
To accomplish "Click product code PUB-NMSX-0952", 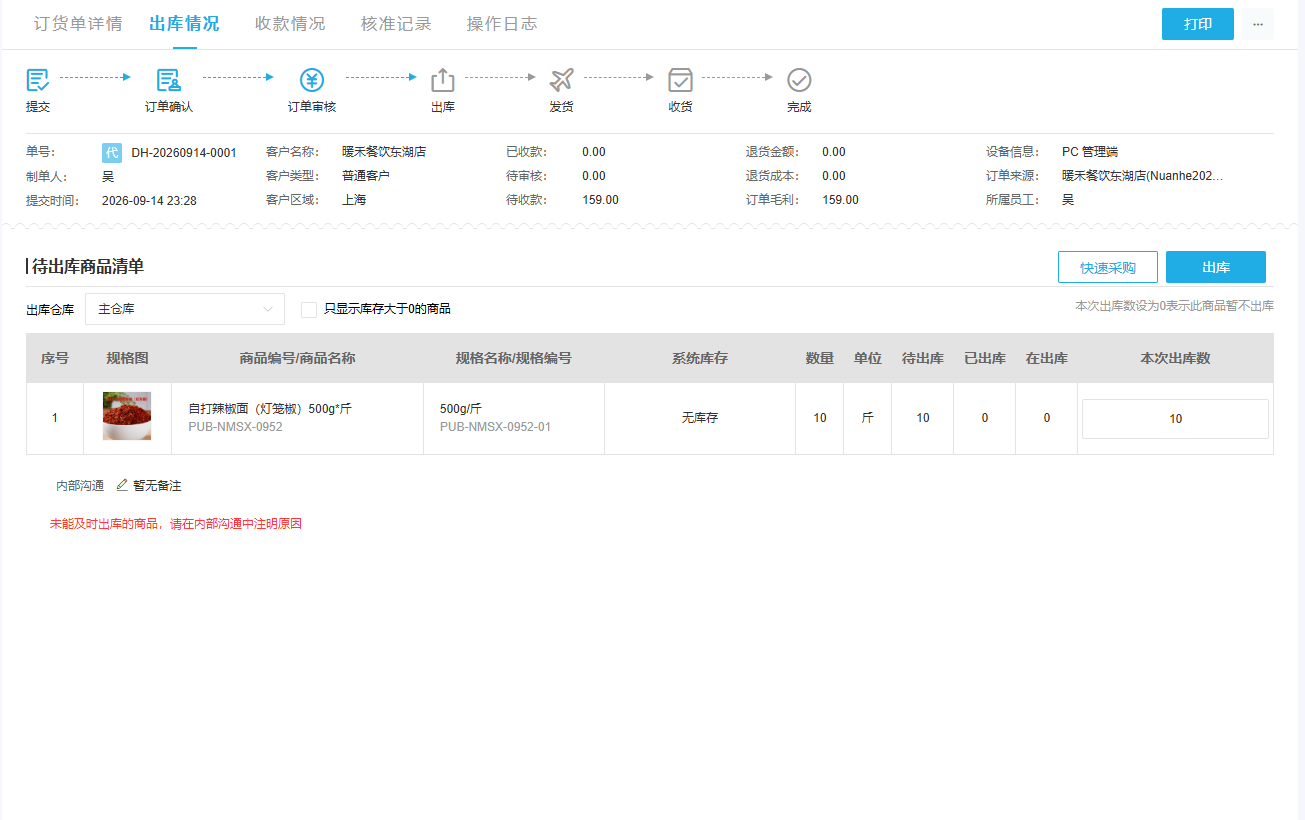I will coord(235,427).
